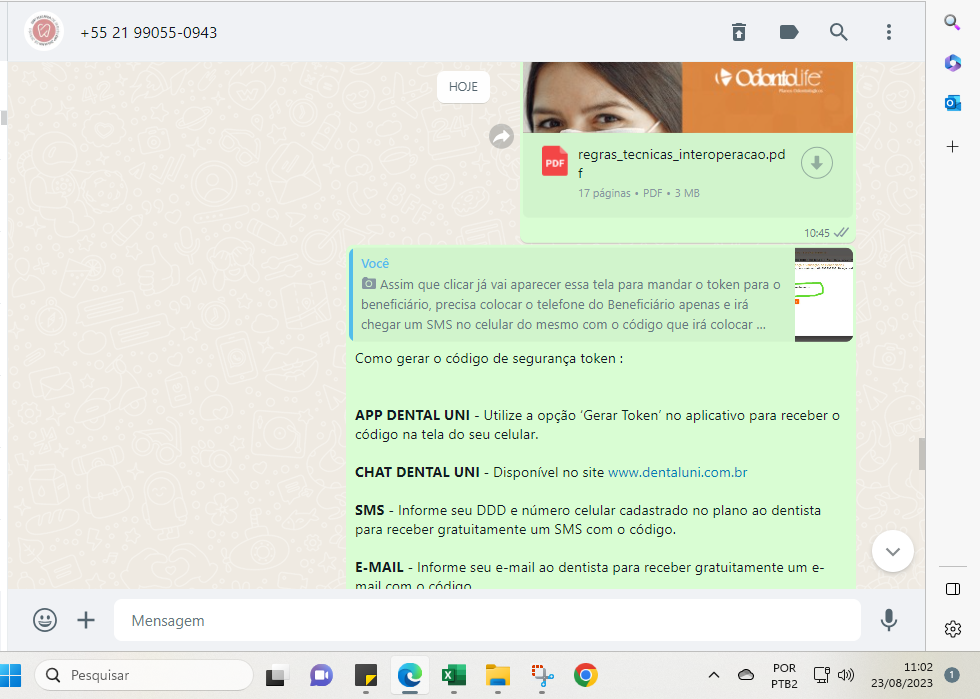This screenshot has width=980, height=699.
Task: Open contact info for +55 21 99055-0943
Action: [x=149, y=33]
